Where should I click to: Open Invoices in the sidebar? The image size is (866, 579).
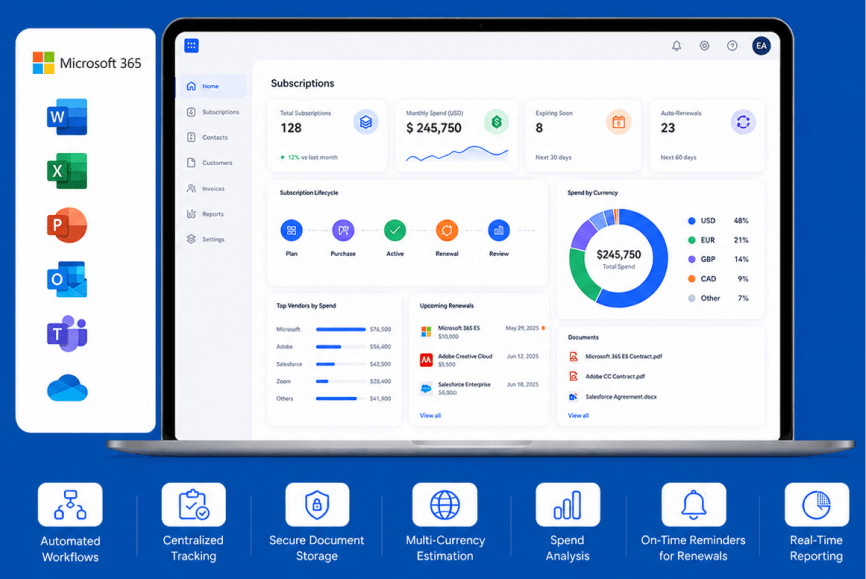pos(206,189)
